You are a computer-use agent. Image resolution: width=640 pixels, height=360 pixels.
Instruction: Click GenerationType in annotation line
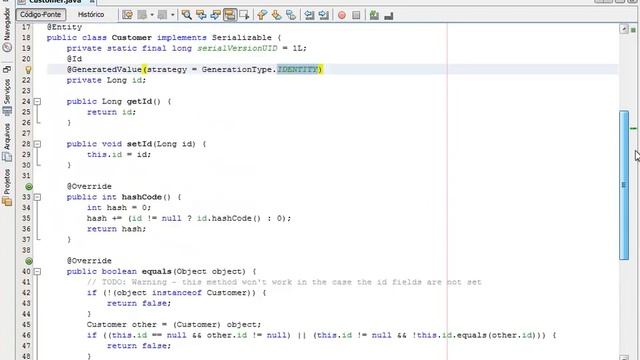coord(237,69)
